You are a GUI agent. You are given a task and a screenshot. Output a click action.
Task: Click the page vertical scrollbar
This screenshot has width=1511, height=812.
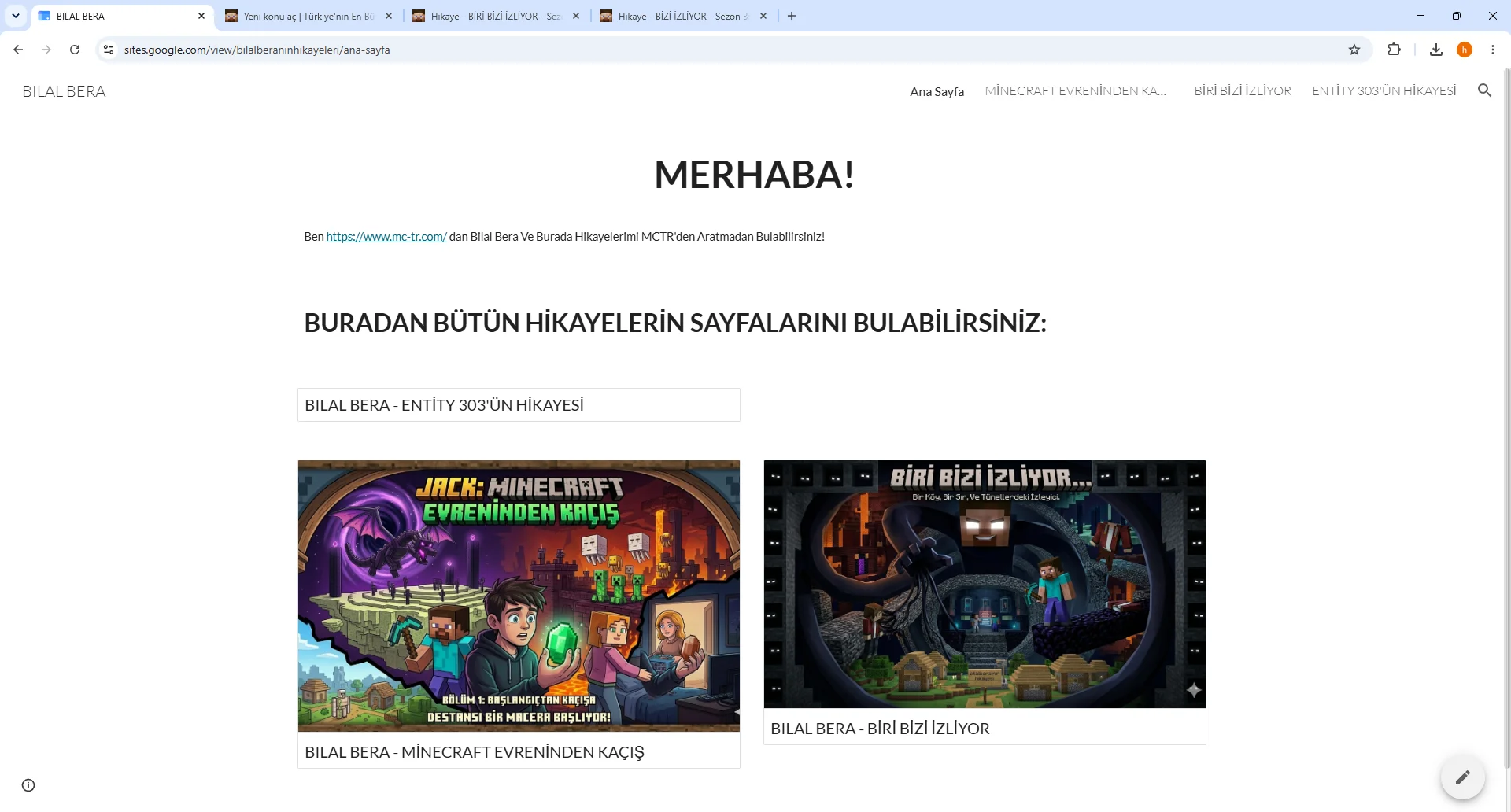[x=1506, y=417]
